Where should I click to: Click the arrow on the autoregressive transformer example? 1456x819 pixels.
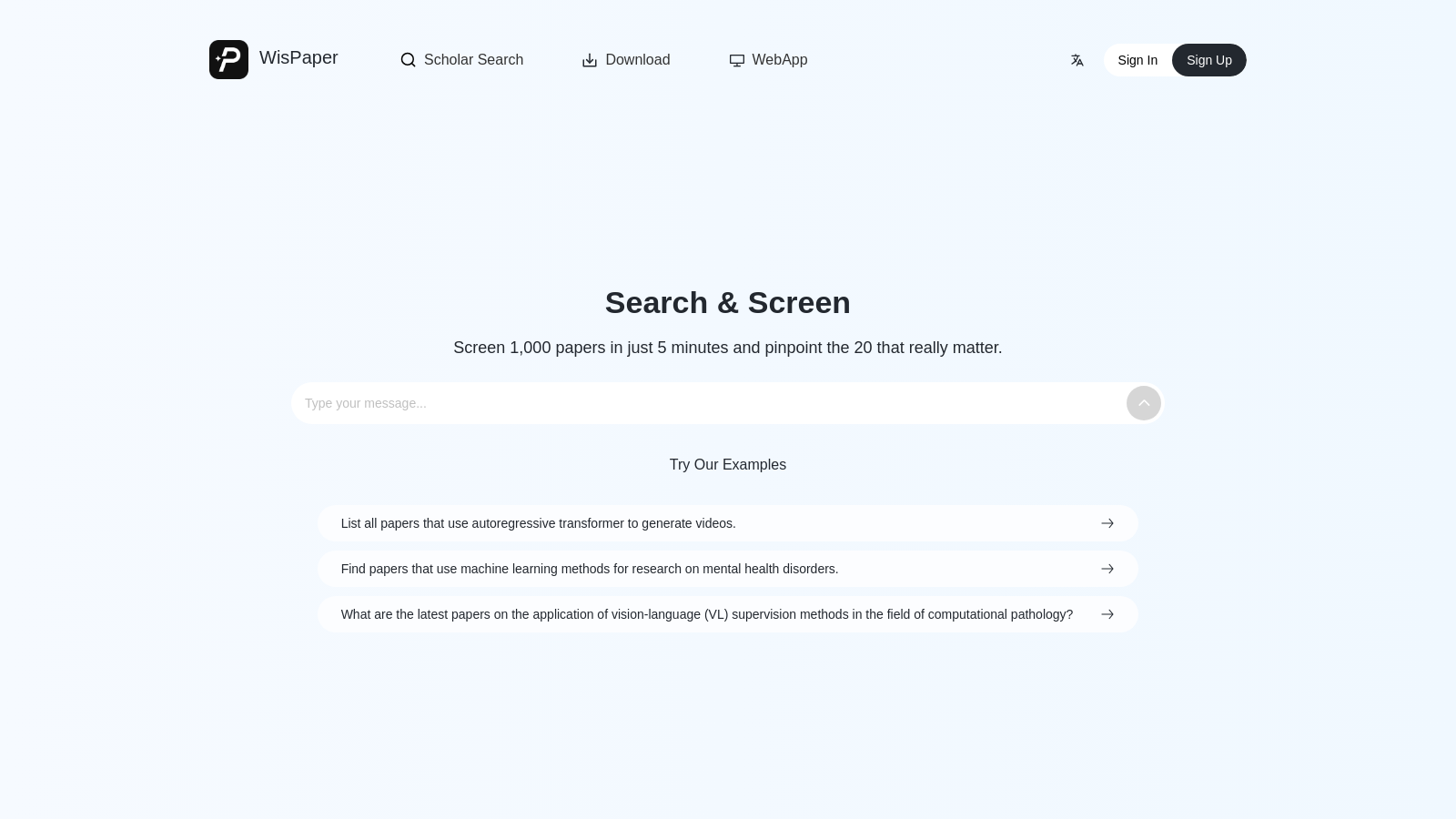[1107, 523]
